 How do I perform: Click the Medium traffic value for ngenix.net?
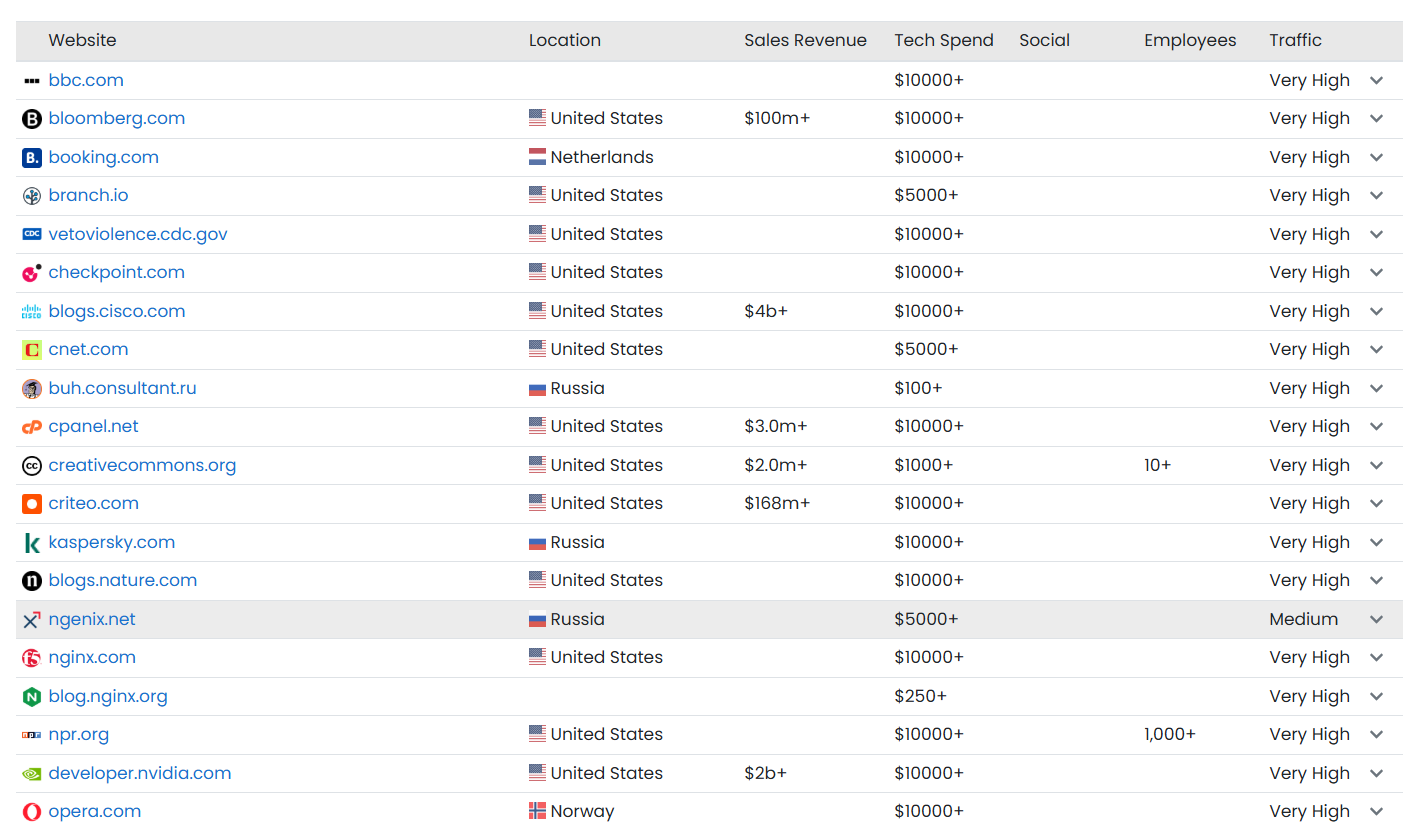click(x=1303, y=619)
